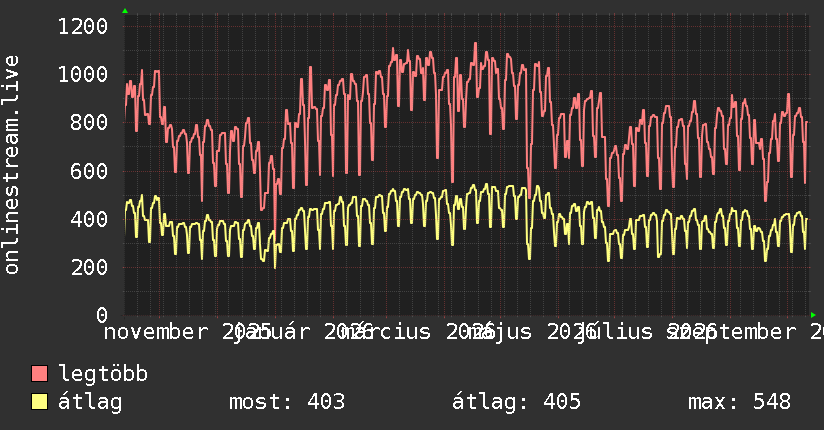This screenshot has height=430, width=824.
Task: Click the 1000 y-axis label
Action: click(x=83, y=74)
